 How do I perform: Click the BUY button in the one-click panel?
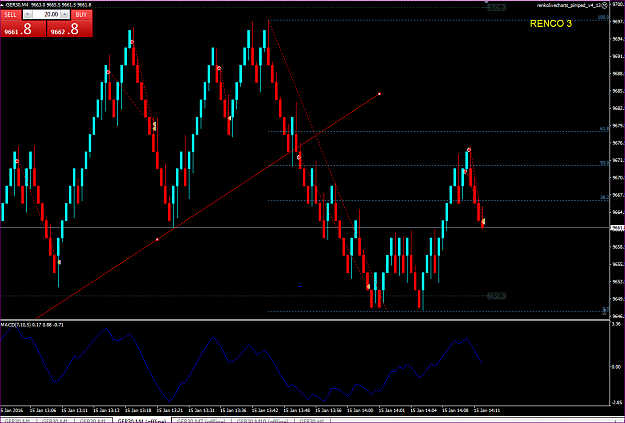coord(81,15)
